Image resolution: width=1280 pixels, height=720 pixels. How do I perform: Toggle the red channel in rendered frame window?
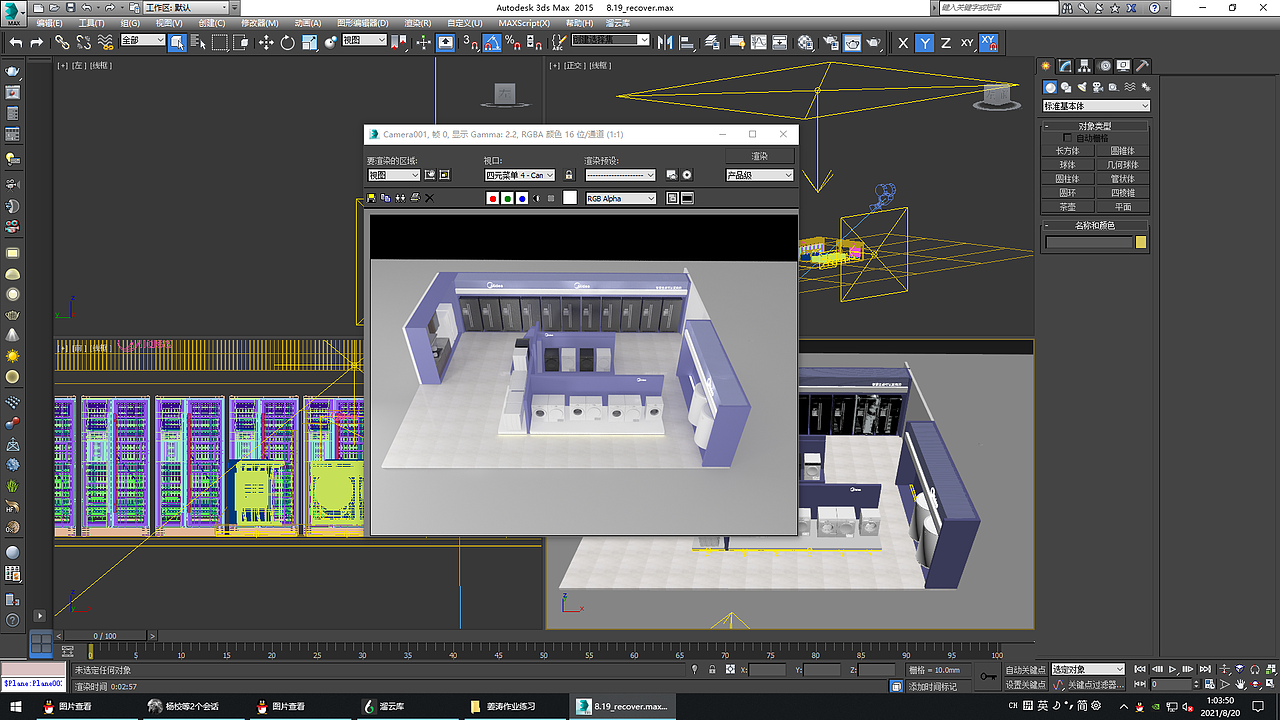click(x=493, y=198)
